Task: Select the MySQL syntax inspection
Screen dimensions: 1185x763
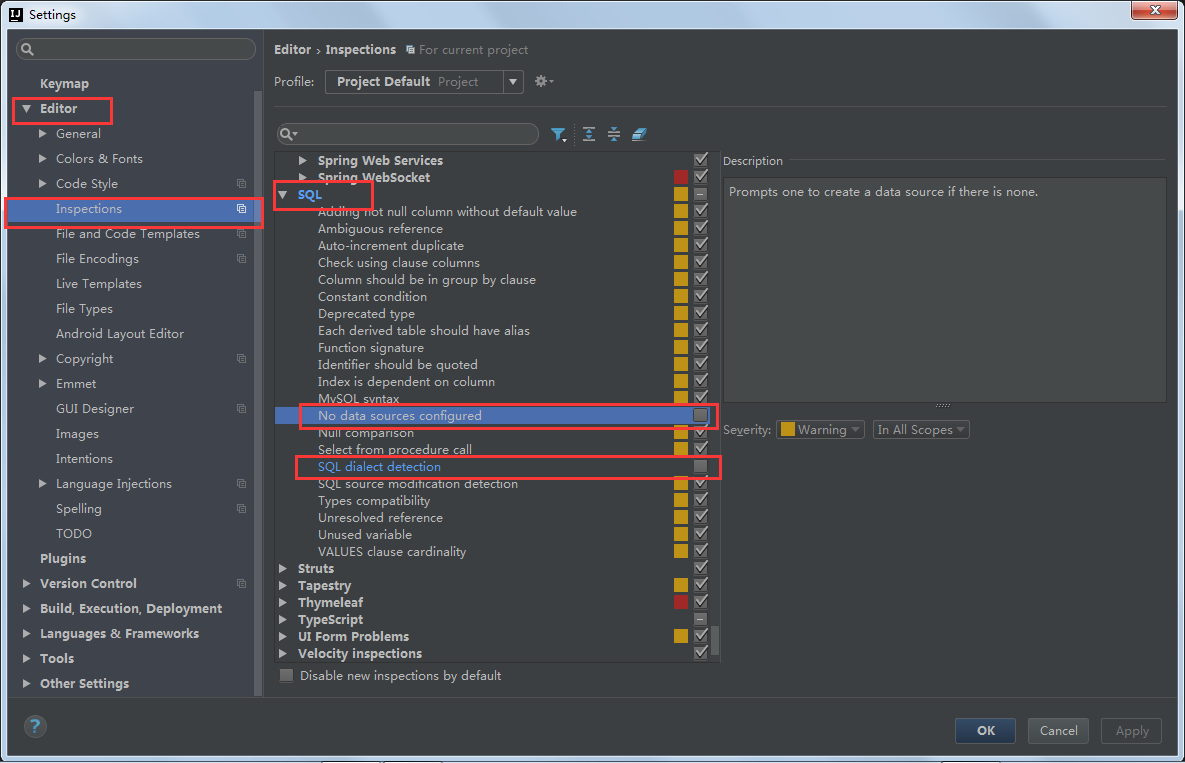Action: pos(358,398)
